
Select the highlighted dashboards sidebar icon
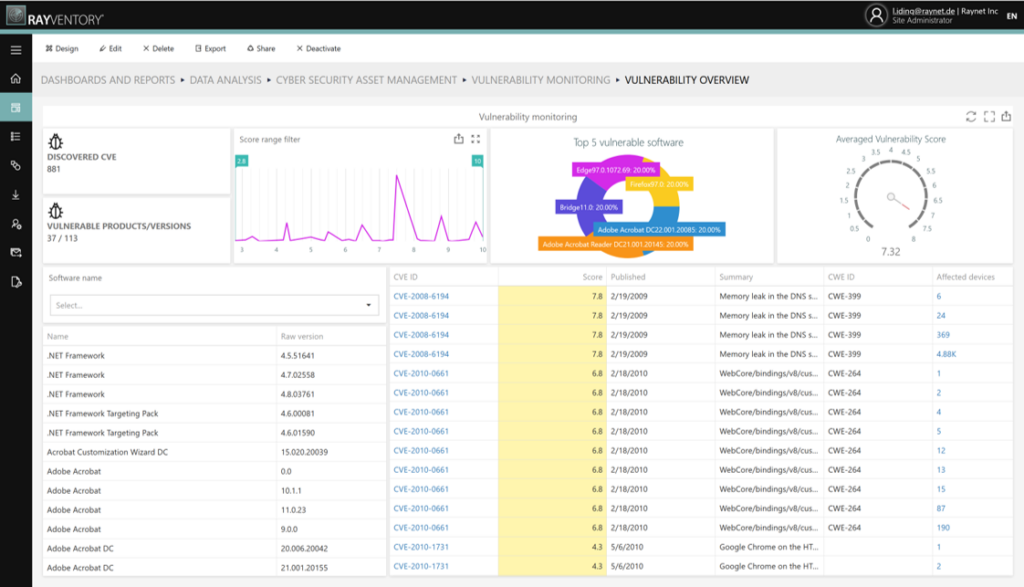tap(16, 107)
